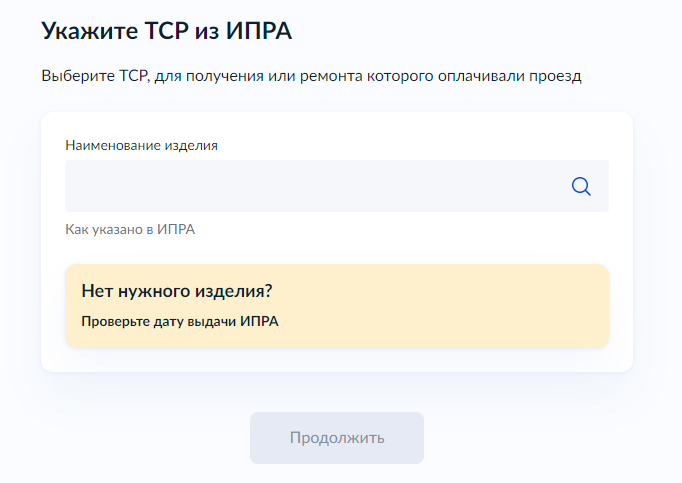Click left edge of gray search field
Screen dimensions: 682x483
tap(72, 186)
